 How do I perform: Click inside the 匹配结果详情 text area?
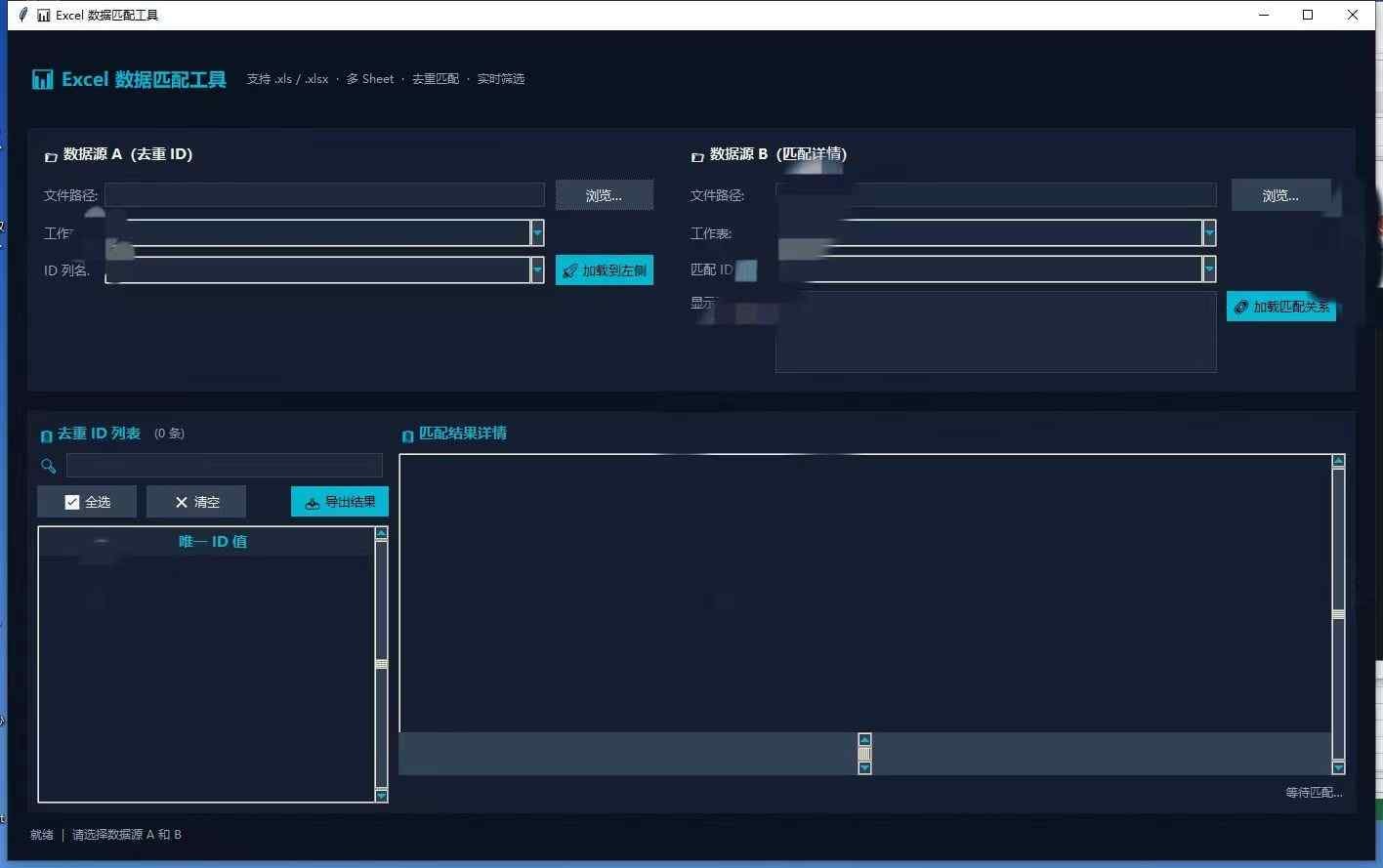coord(865,593)
